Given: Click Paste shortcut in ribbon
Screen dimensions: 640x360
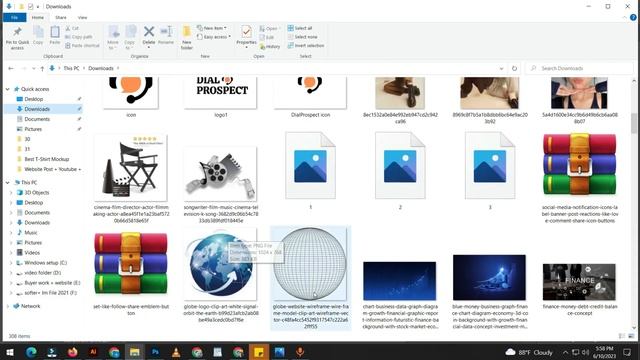Looking at the screenshot, I should (x=82, y=45).
